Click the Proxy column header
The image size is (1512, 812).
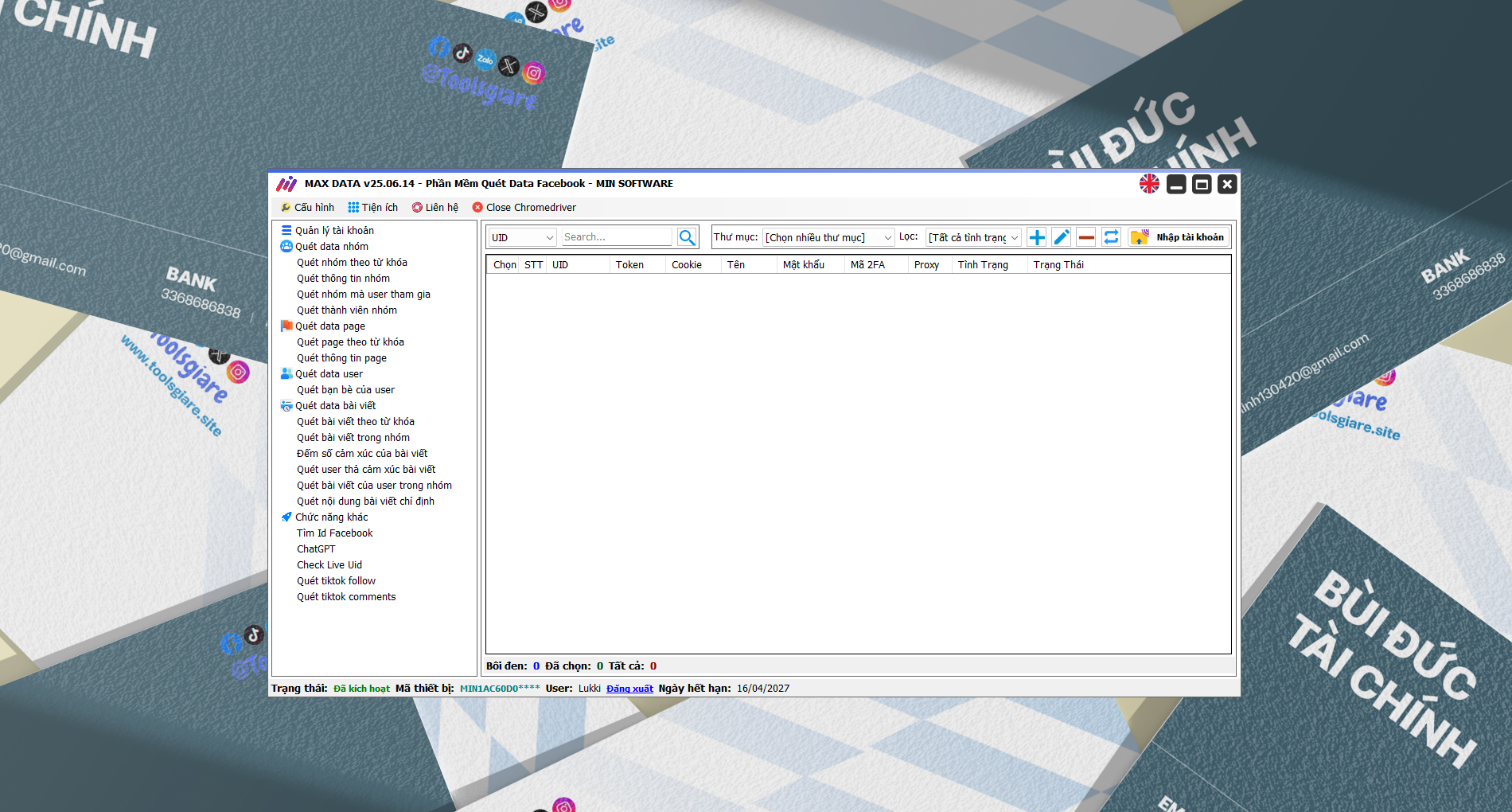click(x=929, y=264)
